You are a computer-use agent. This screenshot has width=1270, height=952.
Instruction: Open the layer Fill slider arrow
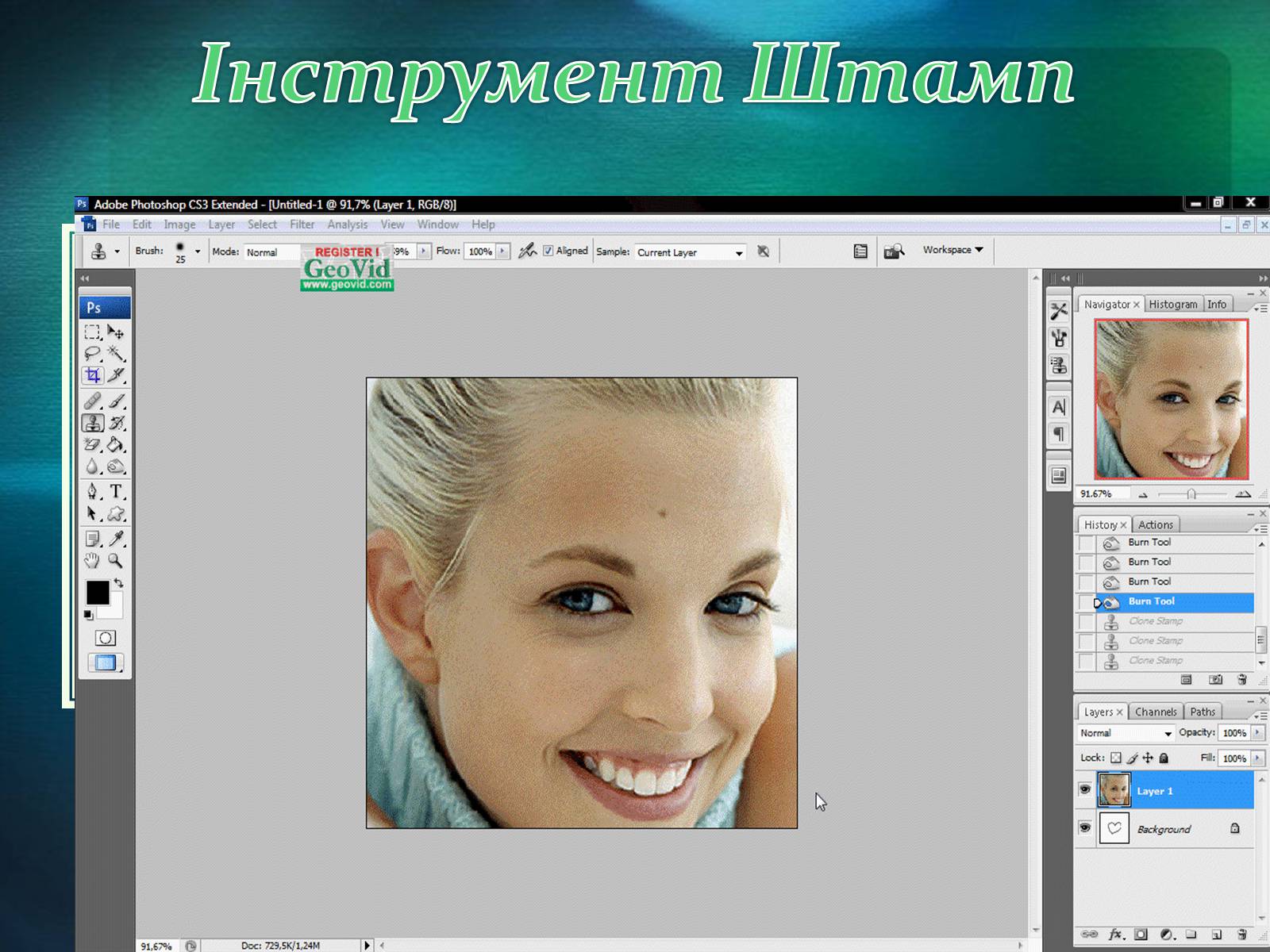(1257, 758)
